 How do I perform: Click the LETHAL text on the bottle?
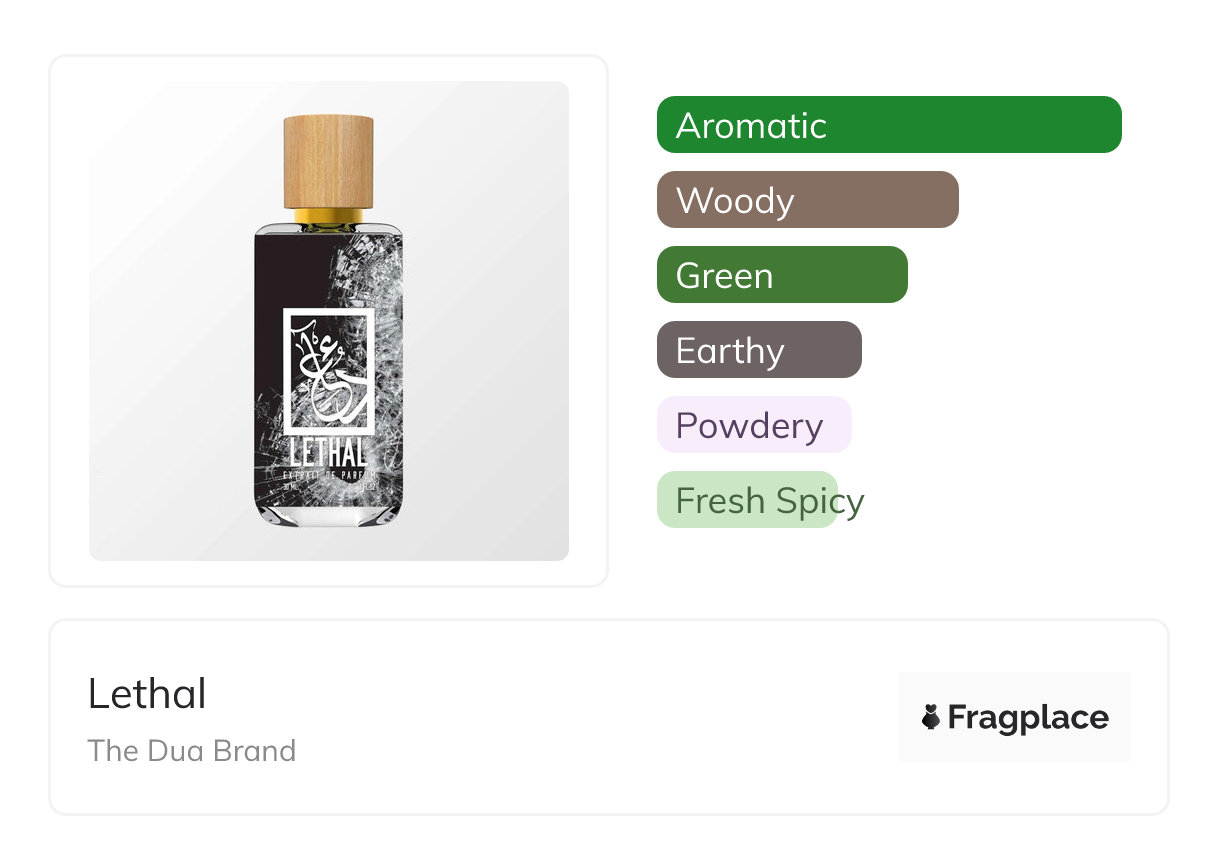(328, 452)
